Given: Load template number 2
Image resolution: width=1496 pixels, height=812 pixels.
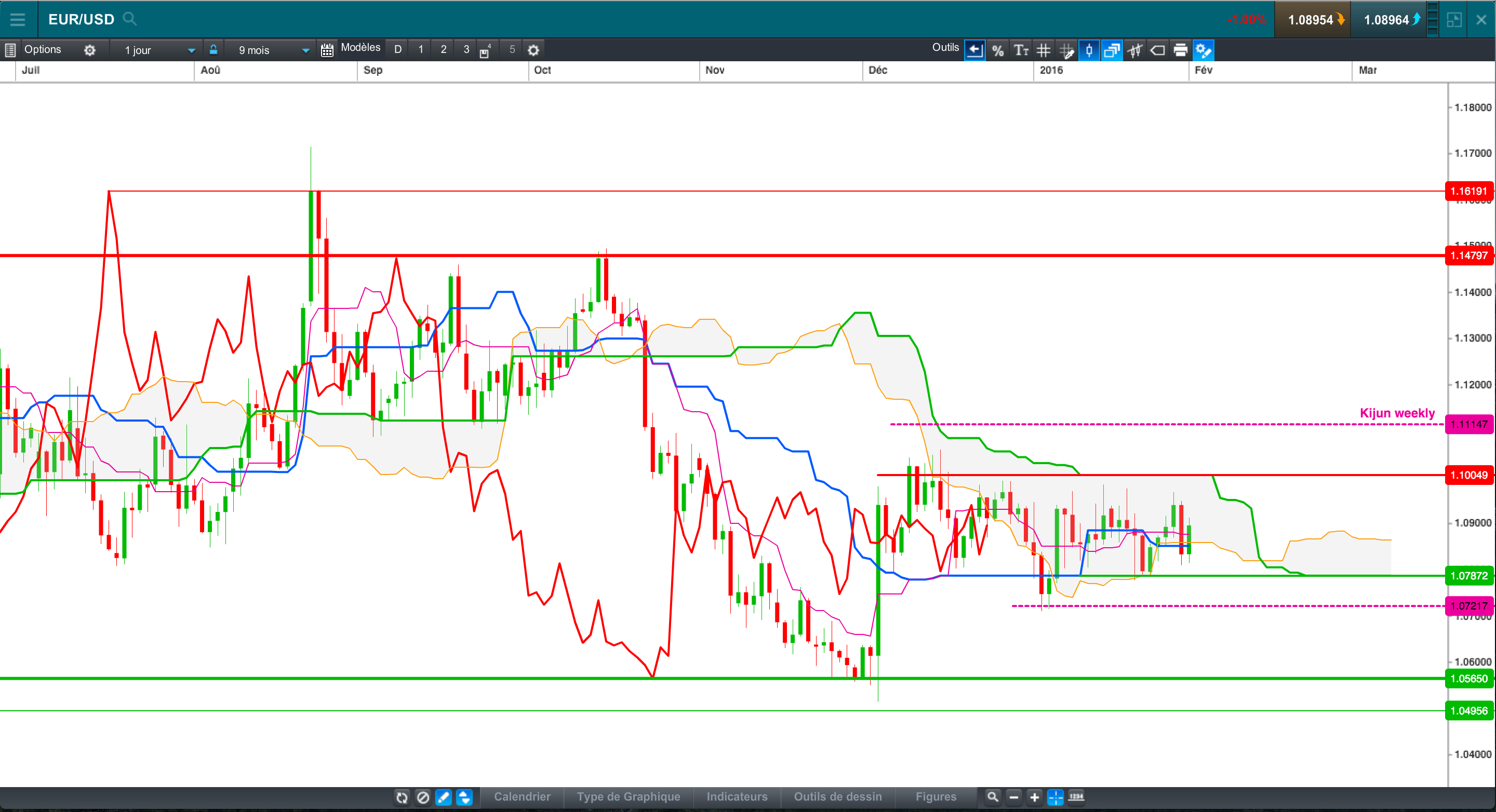Looking at the screenshot, I should (443, 50).
